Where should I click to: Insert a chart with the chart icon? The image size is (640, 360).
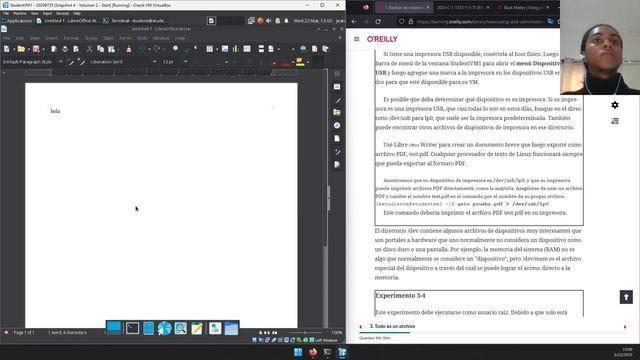point(236,49)
